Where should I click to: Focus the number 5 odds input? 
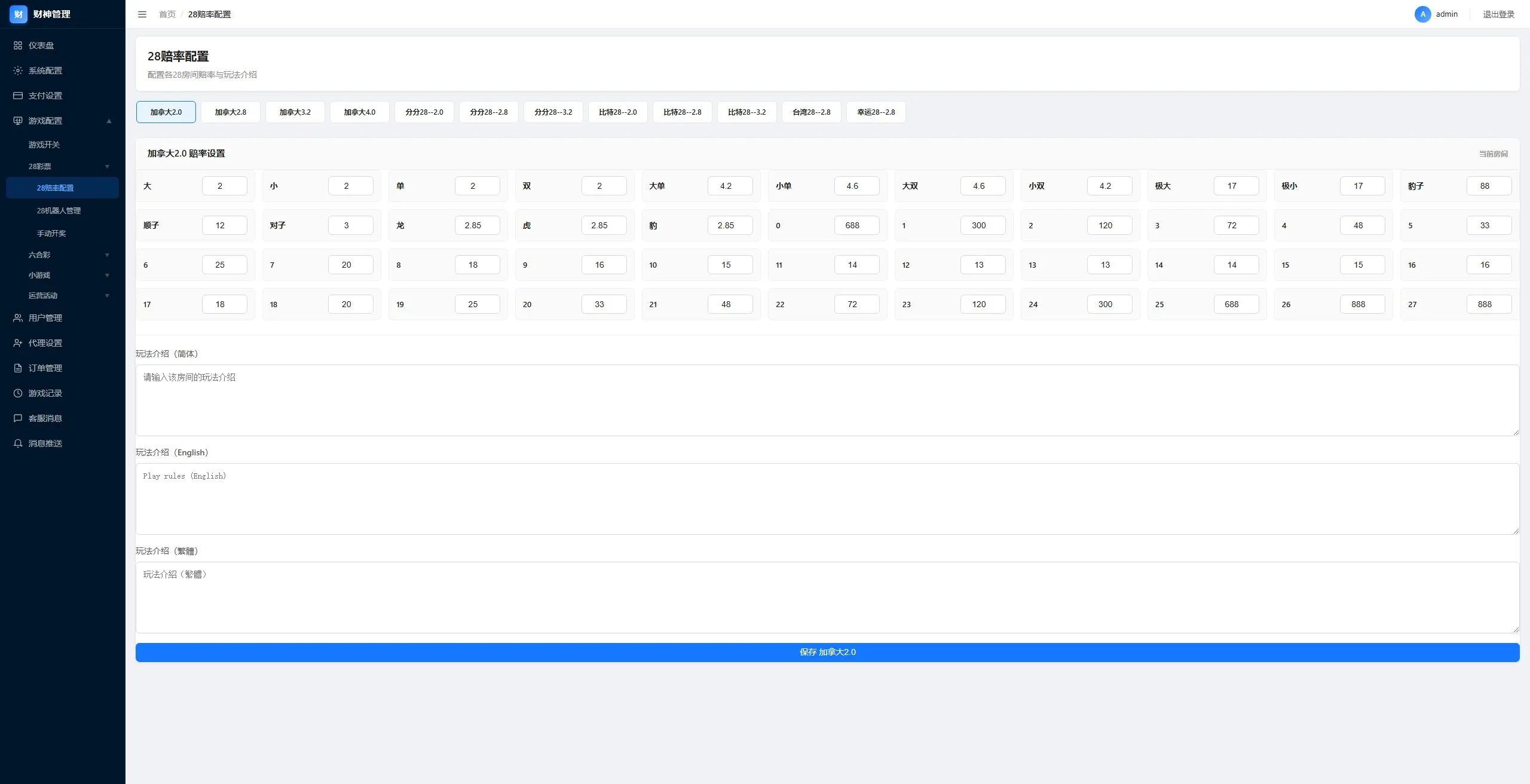(x=1489, y=225)
